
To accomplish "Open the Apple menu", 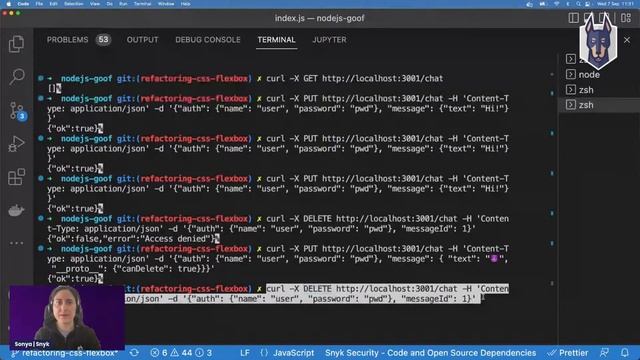I will [x=9, y=4].
